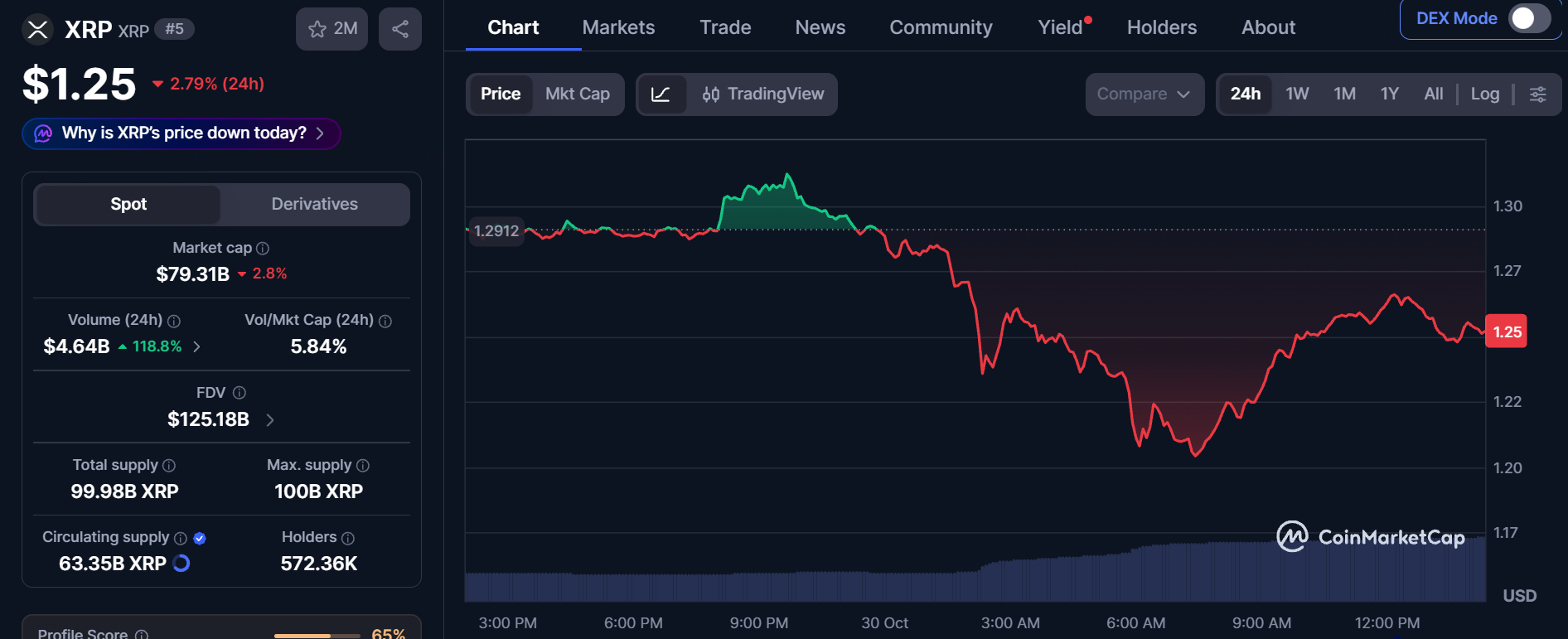Select Price chart mode
Image resolution: width=1568 pixels, height=639 pixels.
[x=501, y=94]
